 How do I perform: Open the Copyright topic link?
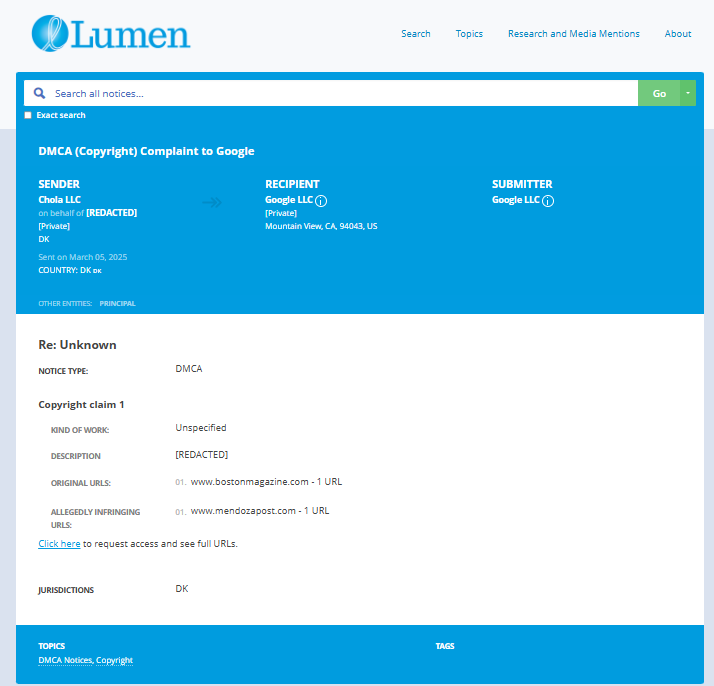point(114,660)
